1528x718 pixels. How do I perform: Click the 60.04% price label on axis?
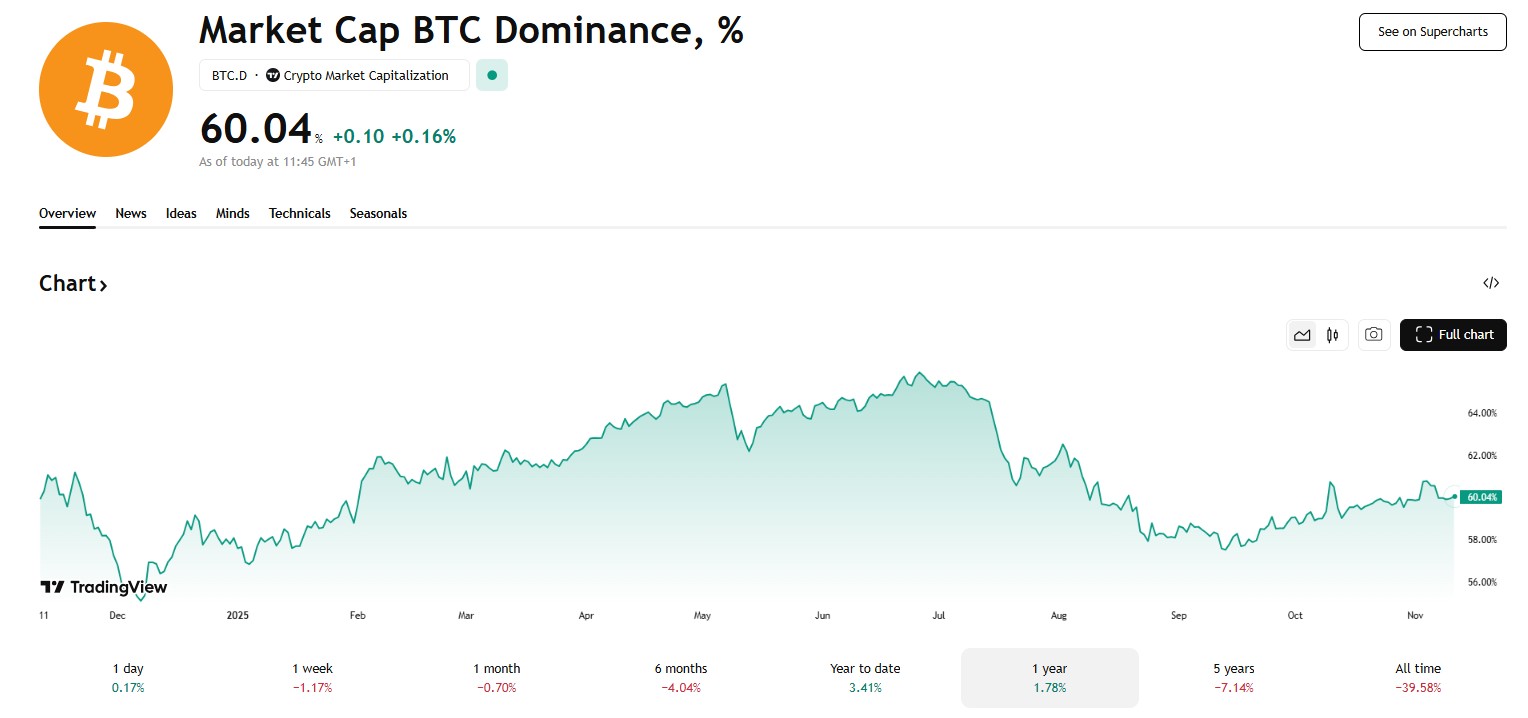click(x=1480, y=497)
